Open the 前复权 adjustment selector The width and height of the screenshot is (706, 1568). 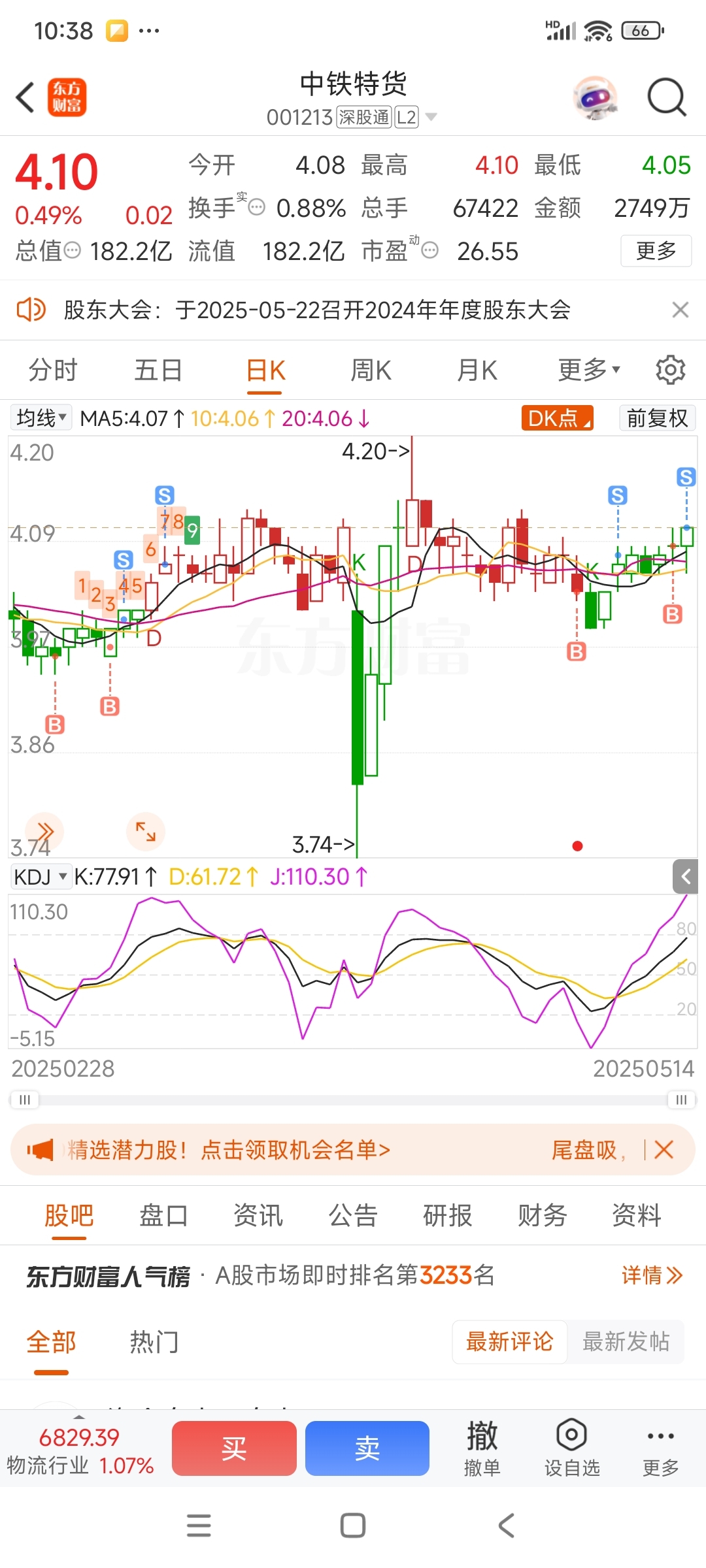click(x=657, y=418)
